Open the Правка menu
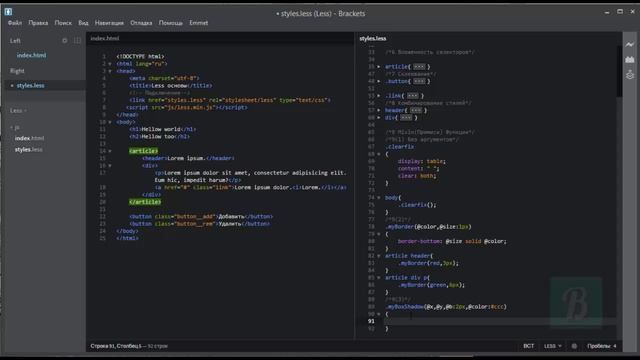Viewport: 640px width, 360px height. pos(38,23)
